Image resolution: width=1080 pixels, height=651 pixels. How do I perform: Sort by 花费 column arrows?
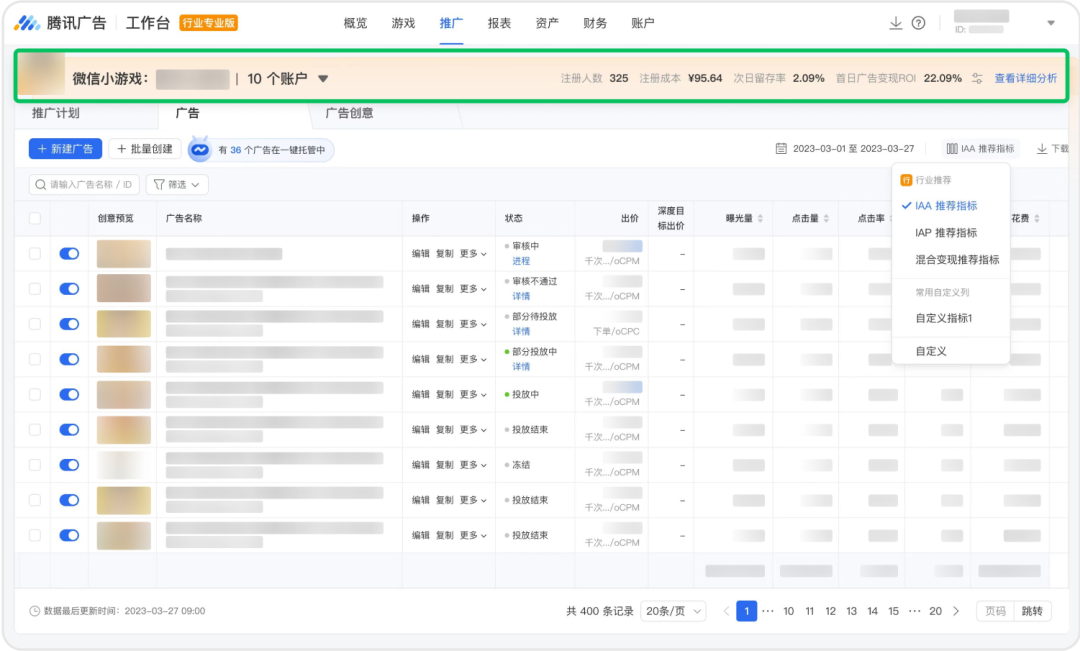pyautogui.click(x=1037, y=218)
